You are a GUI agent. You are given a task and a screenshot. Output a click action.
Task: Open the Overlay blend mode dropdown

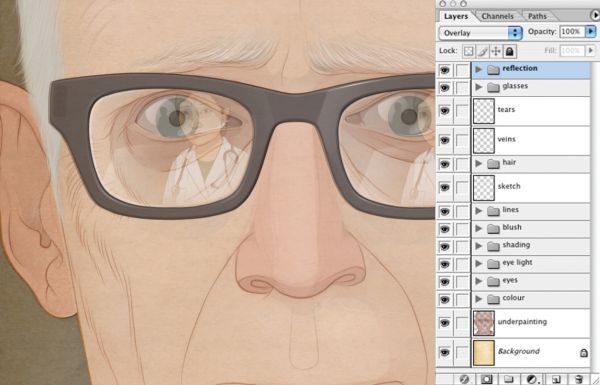[x=481, y=33]
